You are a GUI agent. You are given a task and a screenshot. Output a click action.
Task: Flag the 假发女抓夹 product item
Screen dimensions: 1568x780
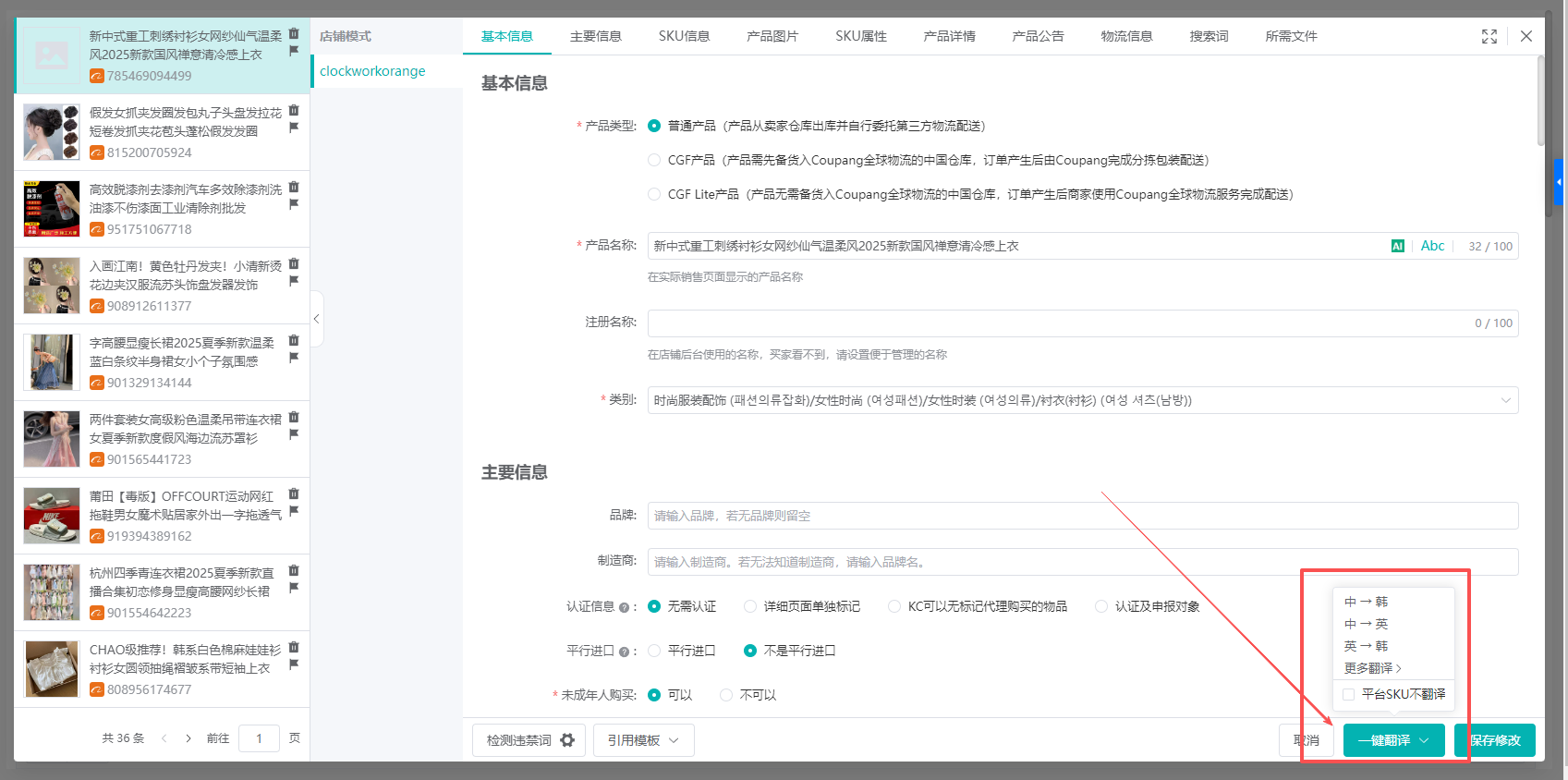pyautogui.click(x=294, y=128)
